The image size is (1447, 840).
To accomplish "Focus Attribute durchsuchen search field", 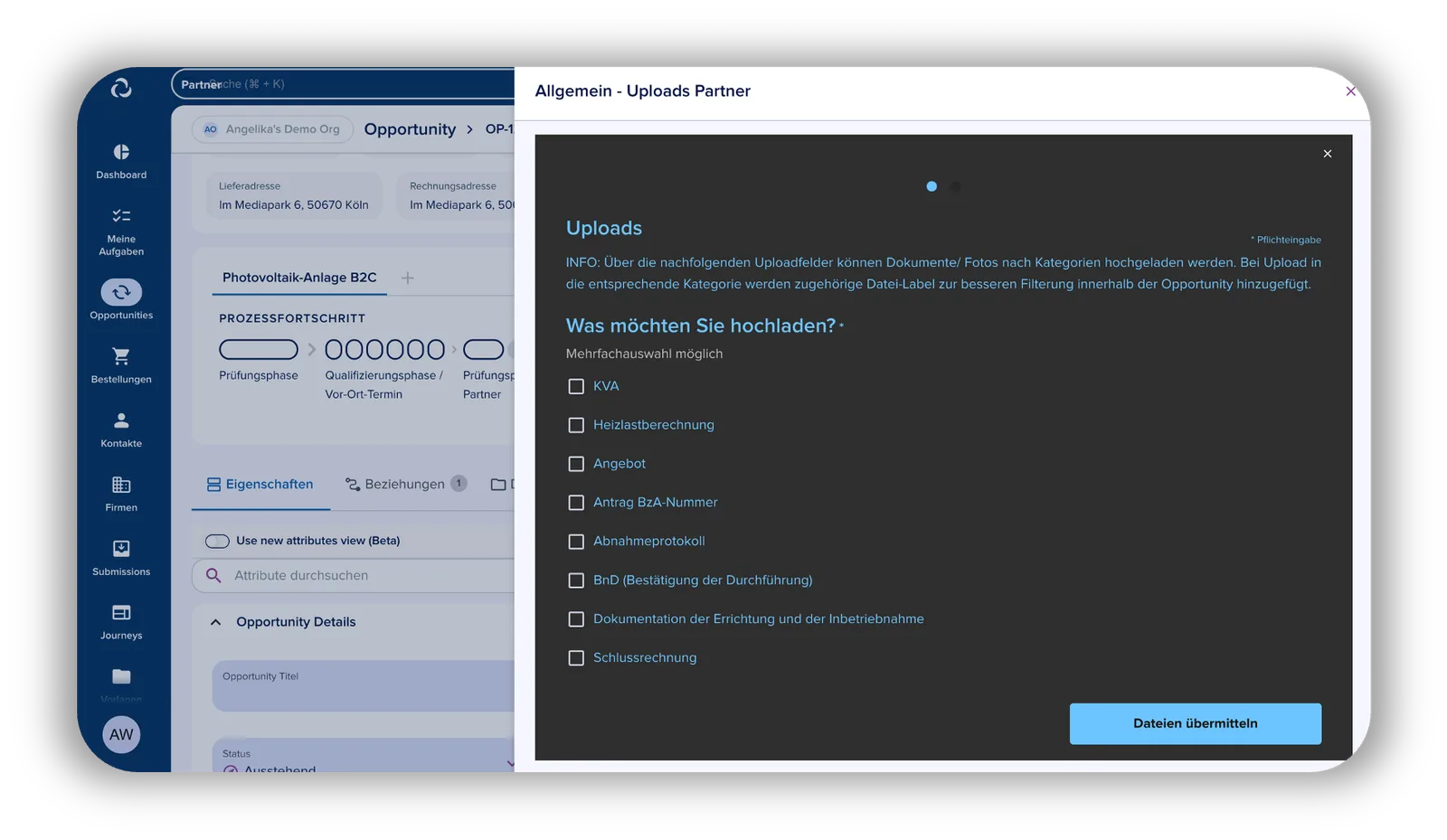I will [x=354, y=575].
